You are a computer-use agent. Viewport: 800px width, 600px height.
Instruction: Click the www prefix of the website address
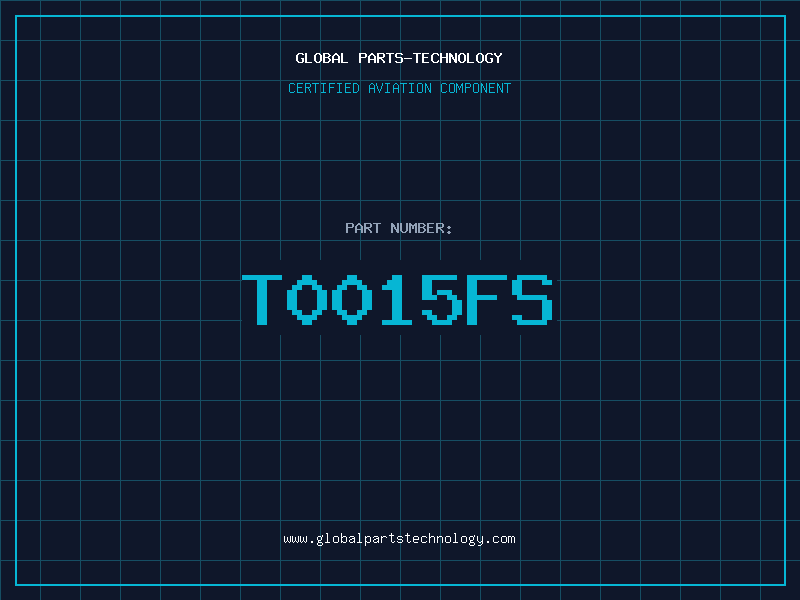click(295, 539)
